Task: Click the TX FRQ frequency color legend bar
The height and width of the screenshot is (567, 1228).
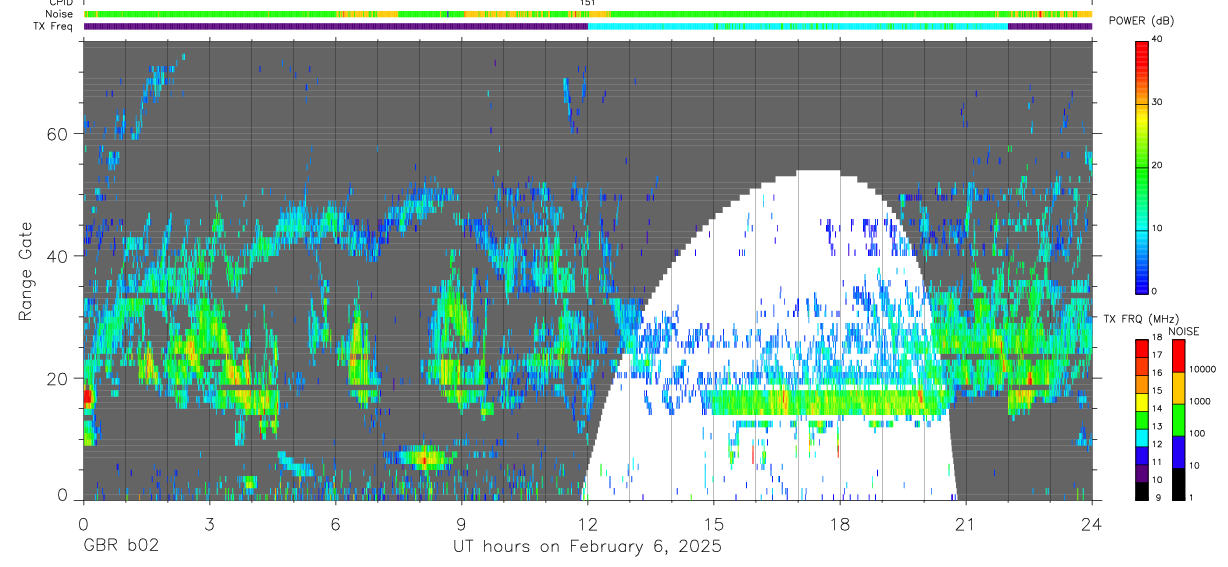Action: click(1141, 419)
